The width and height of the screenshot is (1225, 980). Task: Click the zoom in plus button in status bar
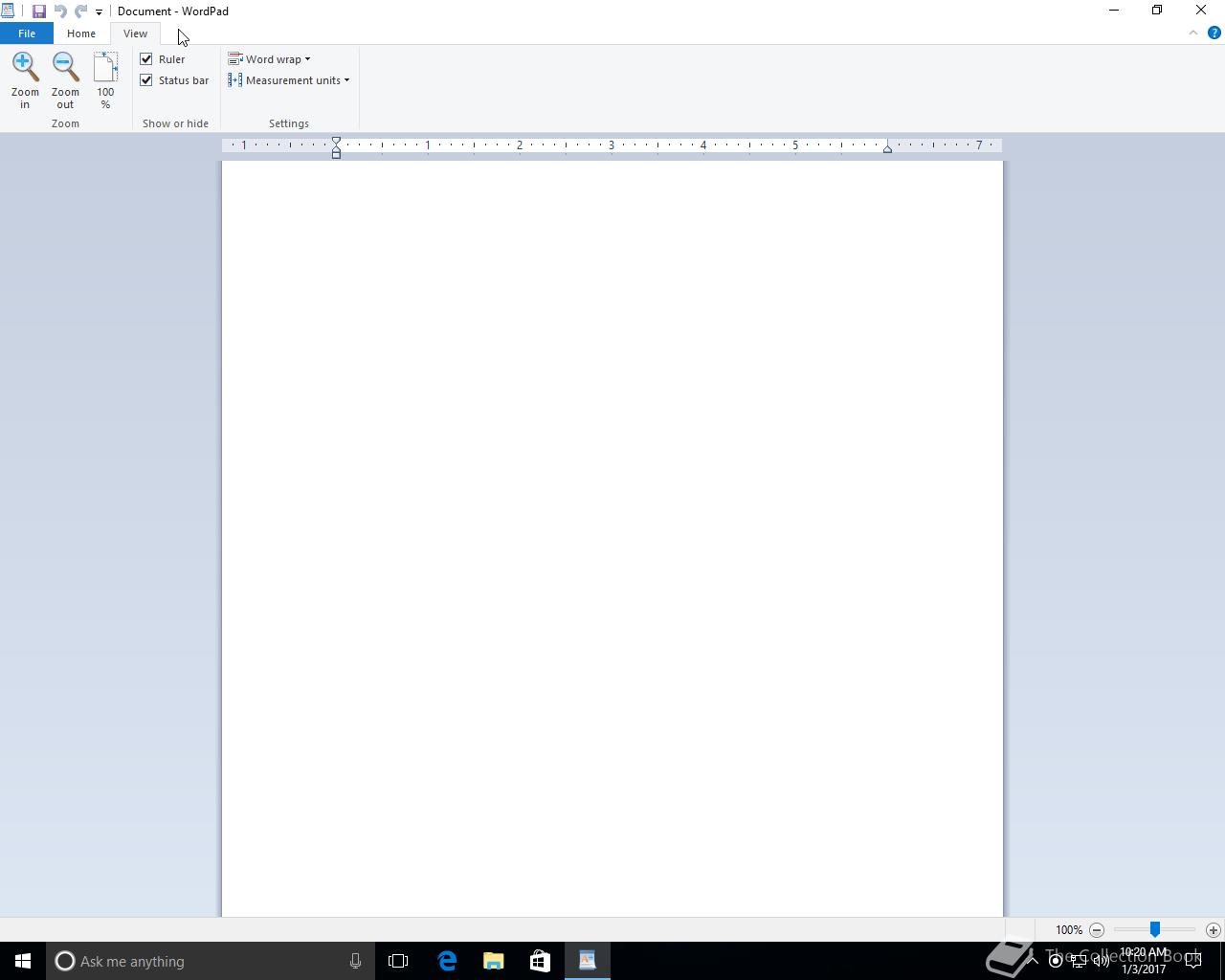click(x=1213, y=930)
